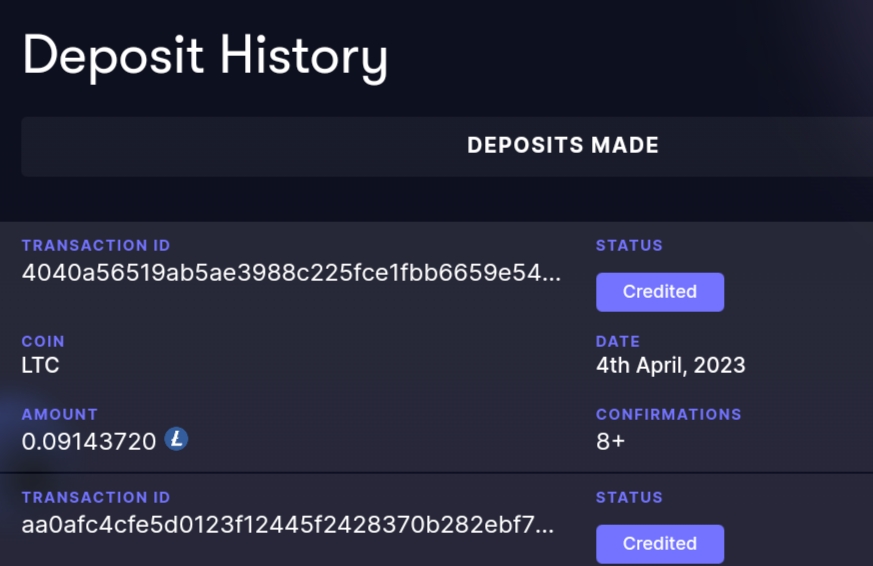Click the date 4th April, 2023
873x566 pixels.
670,366
